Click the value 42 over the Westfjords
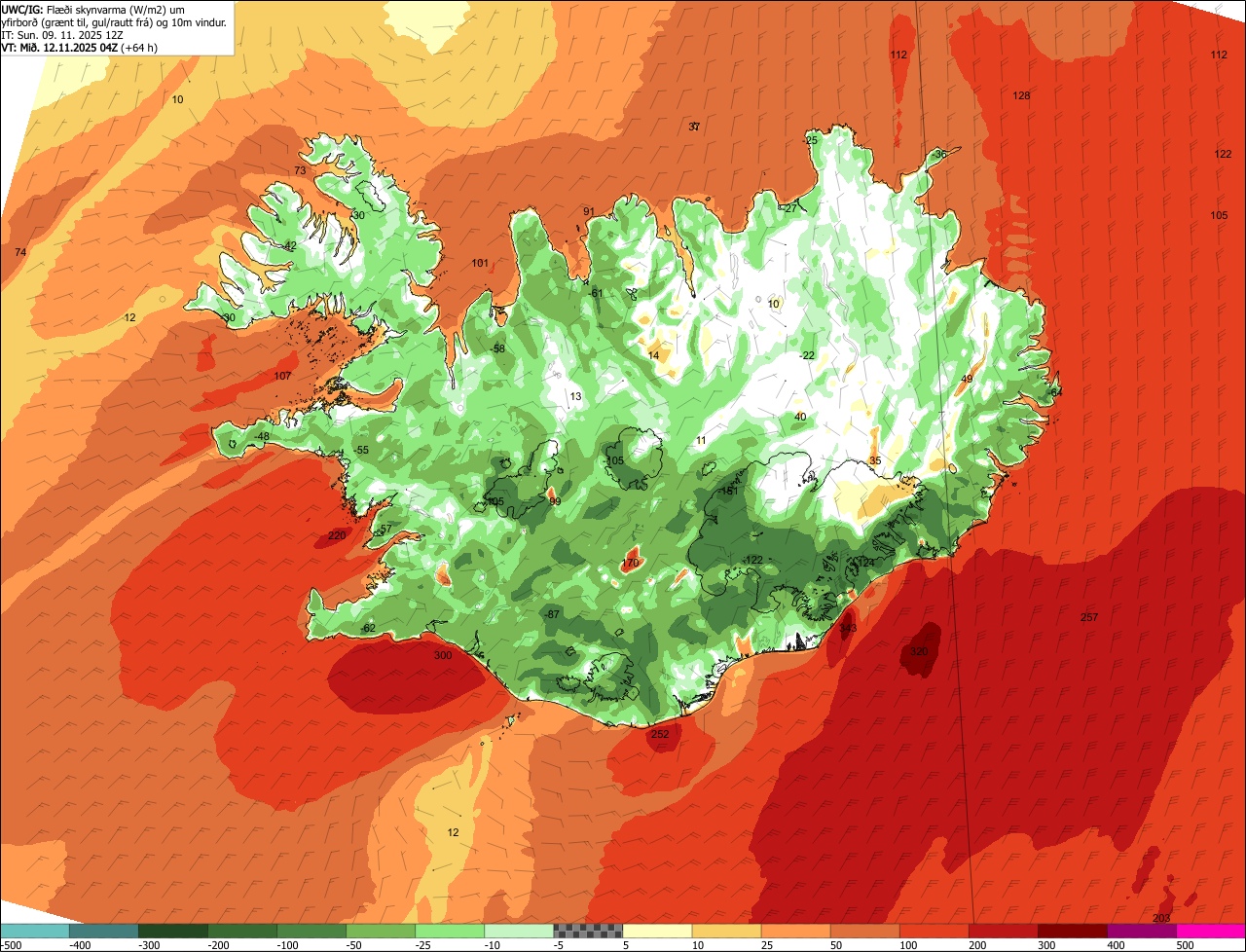The image size is (1246, 952). pos(290,246)
